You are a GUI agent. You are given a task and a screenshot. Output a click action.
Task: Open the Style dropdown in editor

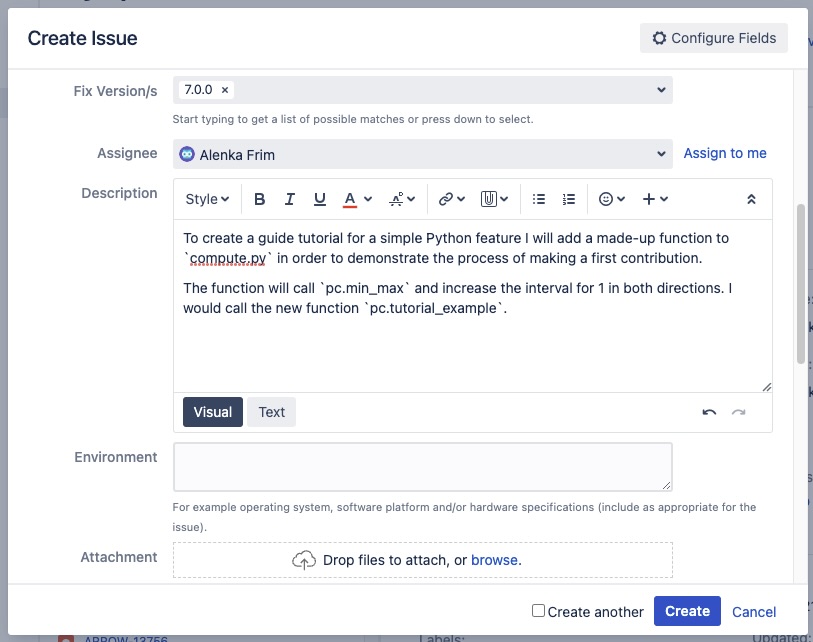click(207, 199)
